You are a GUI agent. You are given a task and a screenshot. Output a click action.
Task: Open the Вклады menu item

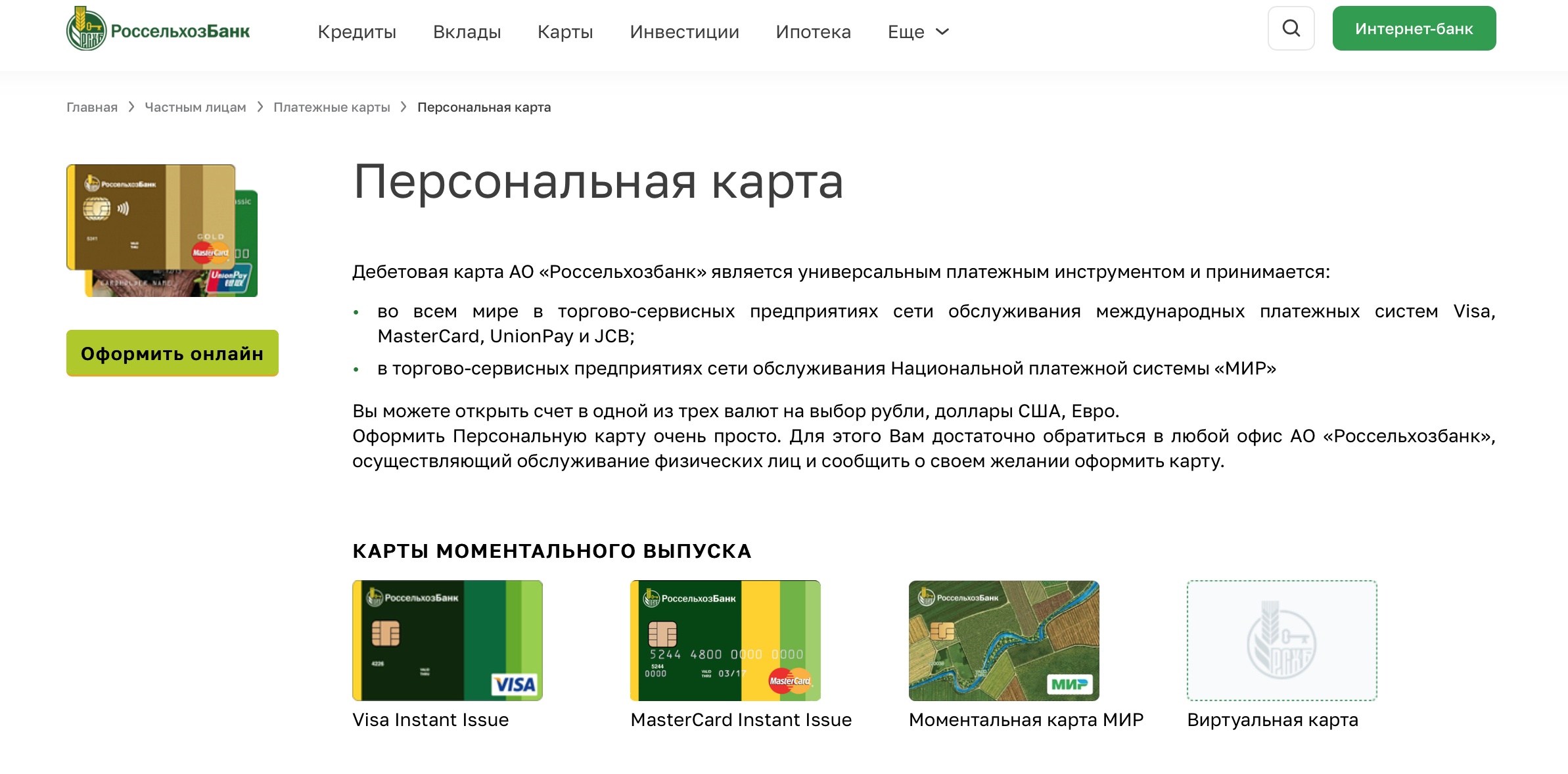[467, 32]
